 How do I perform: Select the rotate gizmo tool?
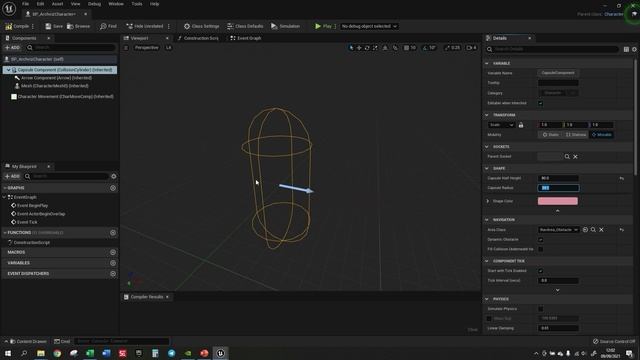tap(367, 48)
